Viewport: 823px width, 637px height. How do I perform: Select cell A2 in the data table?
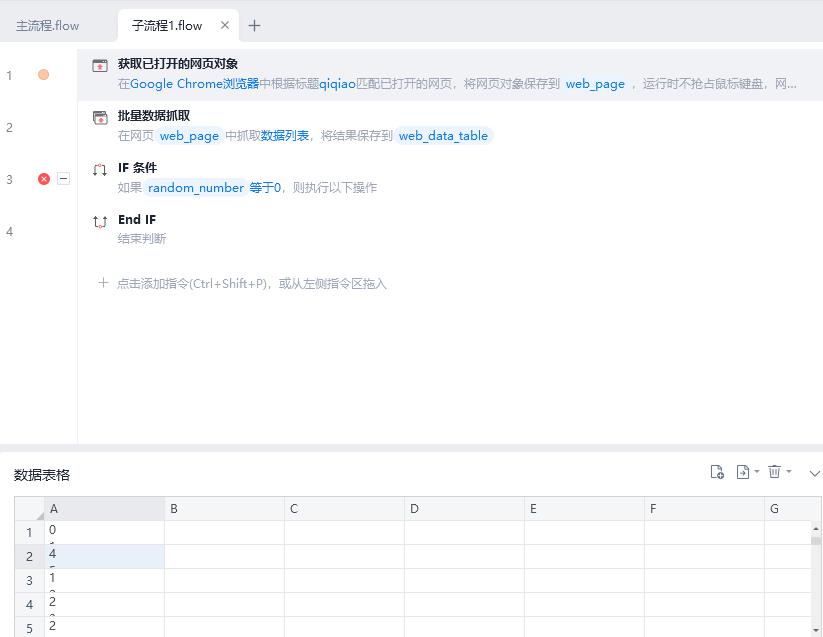[104, 556]
